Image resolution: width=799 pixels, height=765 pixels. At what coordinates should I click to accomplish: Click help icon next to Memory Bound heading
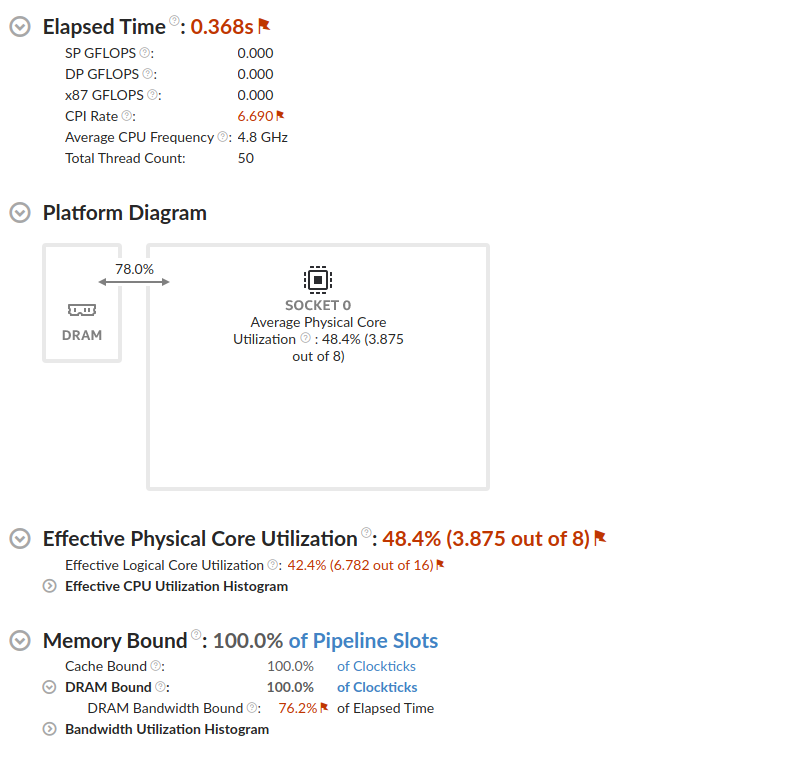[197, 634]
